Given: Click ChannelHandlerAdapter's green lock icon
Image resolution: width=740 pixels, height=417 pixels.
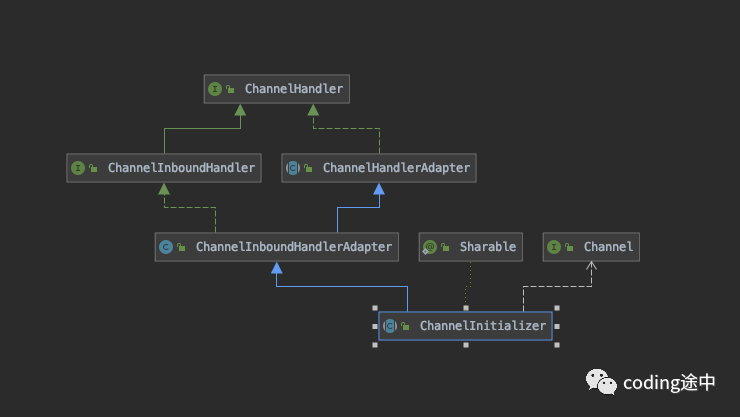Looking at the screenshot, I should pyautogui.click(x=308, y=167).
